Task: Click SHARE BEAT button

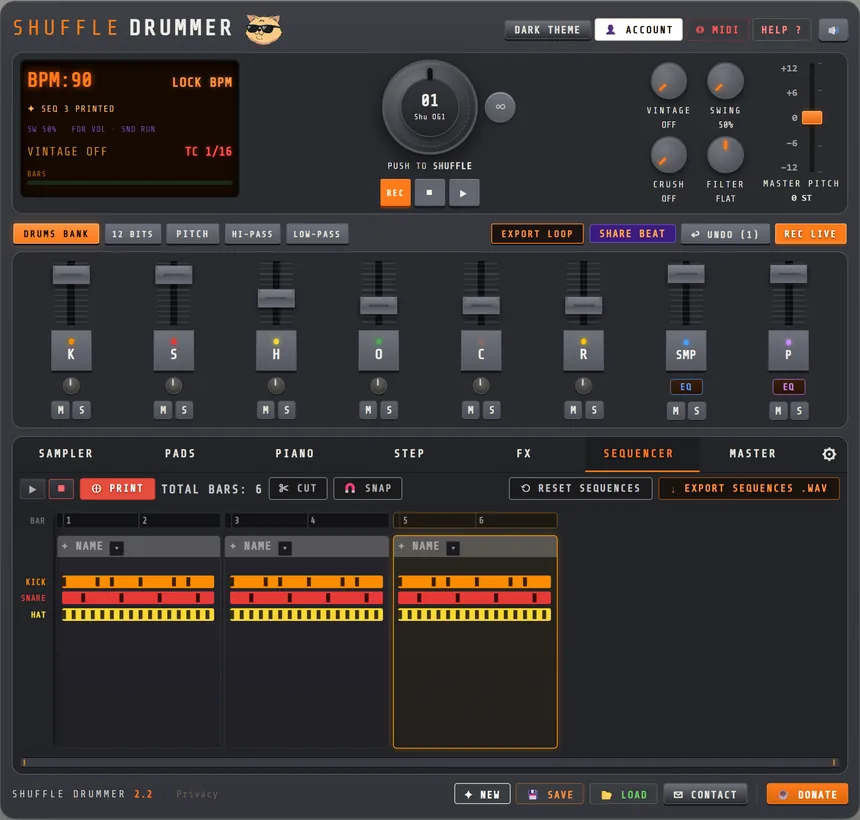Action: pyautogui.click(x=632, y=234)
